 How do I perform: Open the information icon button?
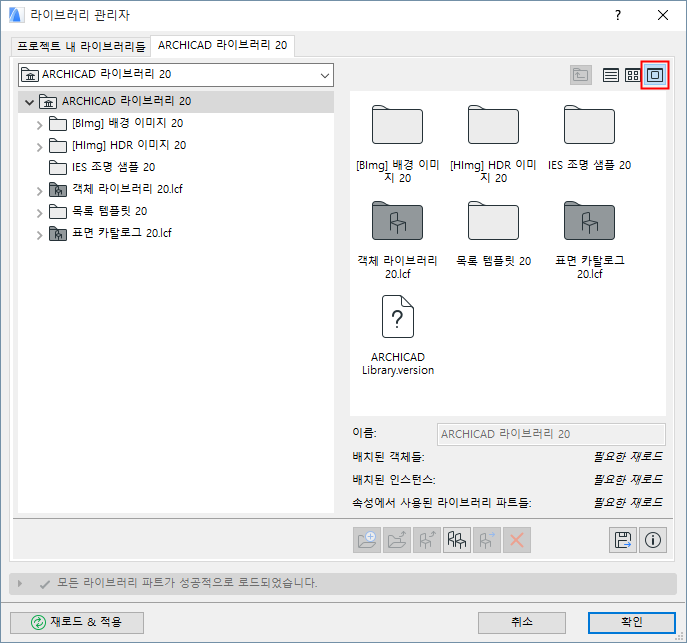(653, 540)
